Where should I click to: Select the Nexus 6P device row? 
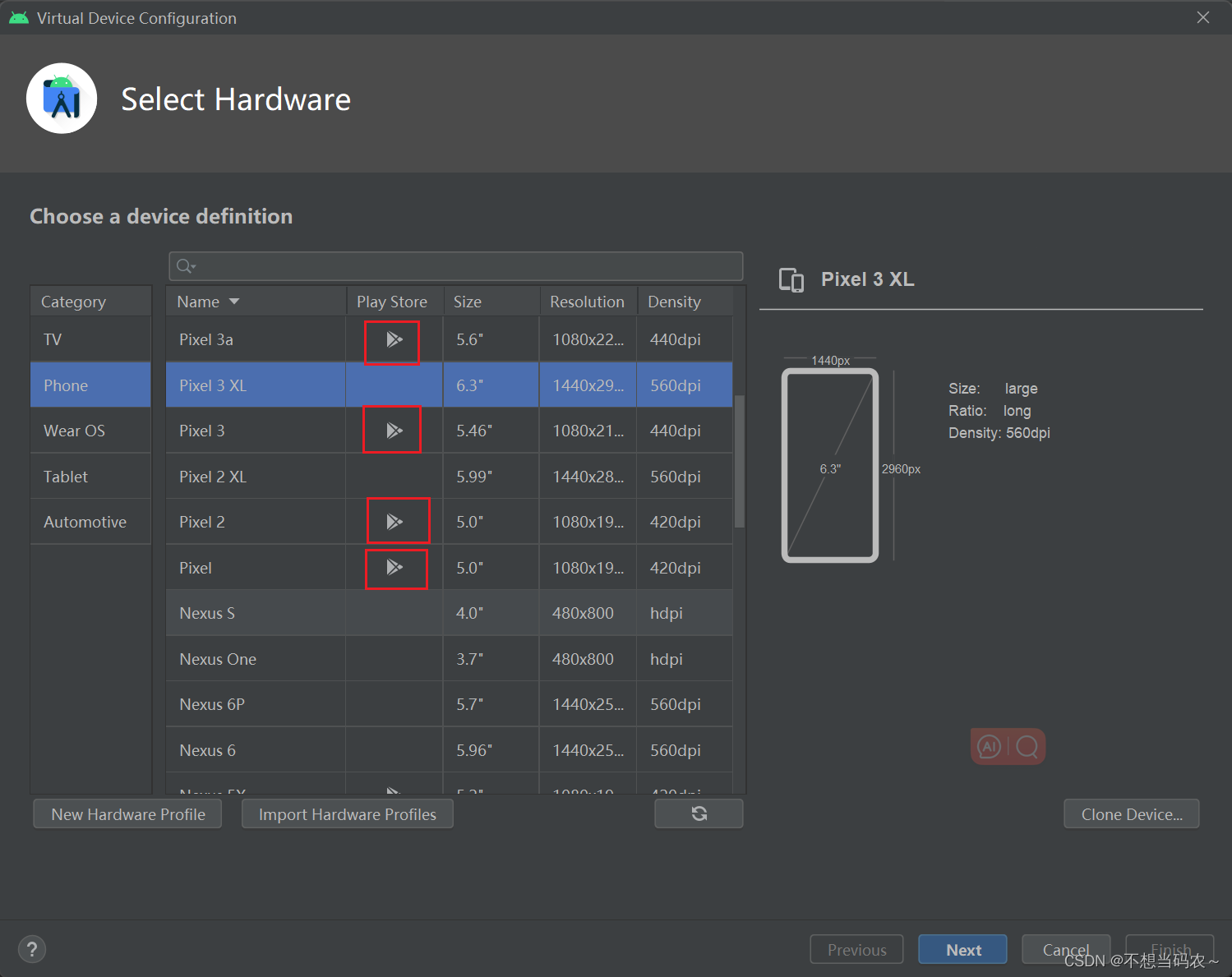coord(449,704)
